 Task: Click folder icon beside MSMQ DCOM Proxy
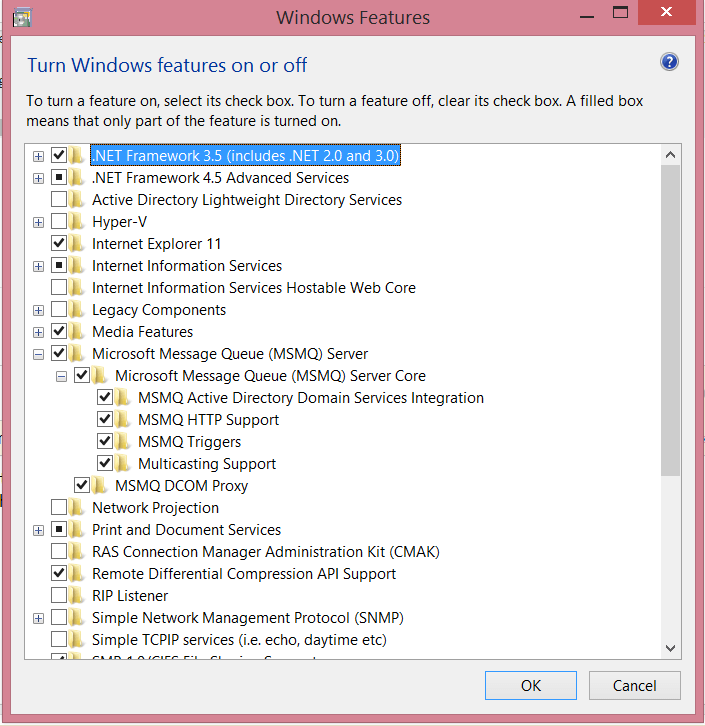click(x=99, y=485)
